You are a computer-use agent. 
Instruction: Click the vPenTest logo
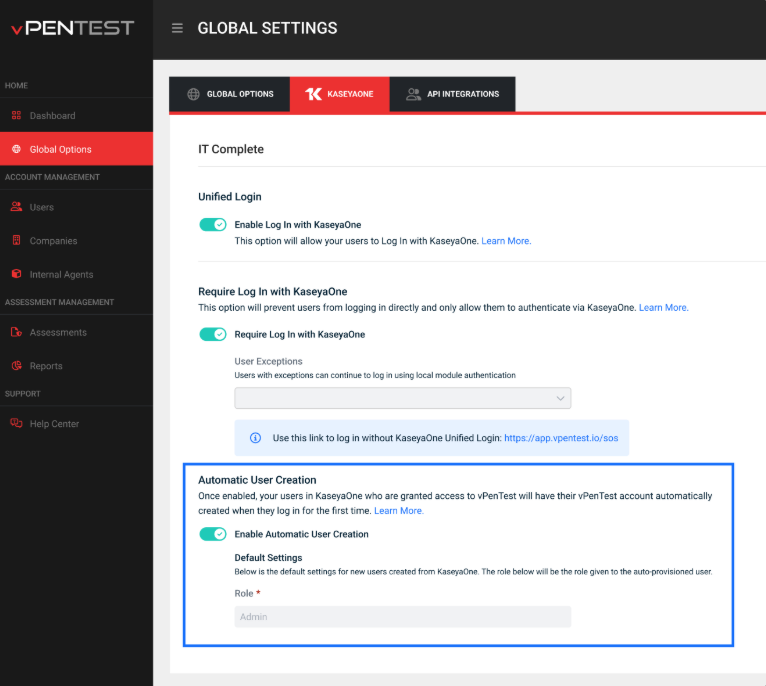(x=72, y=28)
